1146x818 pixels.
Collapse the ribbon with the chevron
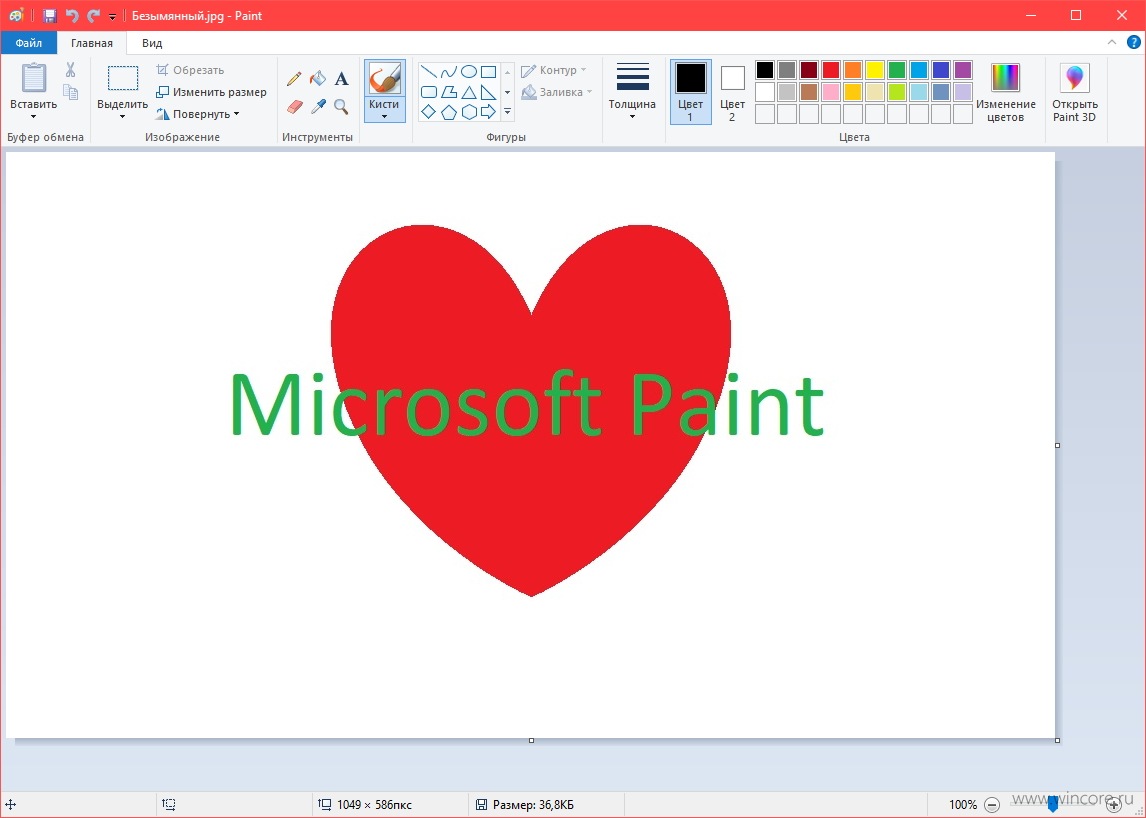[x=1112, y=42]
